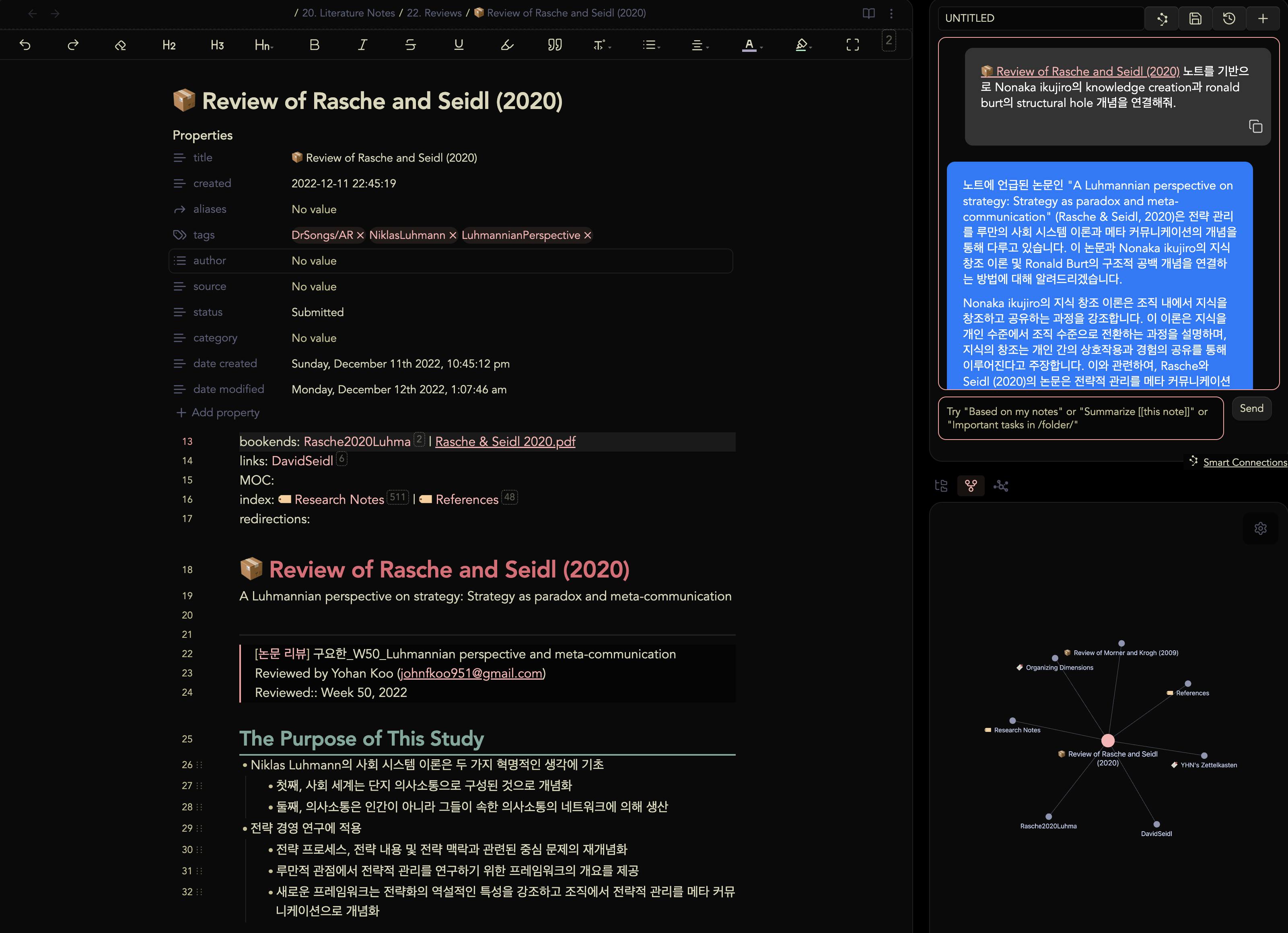Toggle italic formatting
The height and width of the screenshot is (933, 1288).
[362, 45]
